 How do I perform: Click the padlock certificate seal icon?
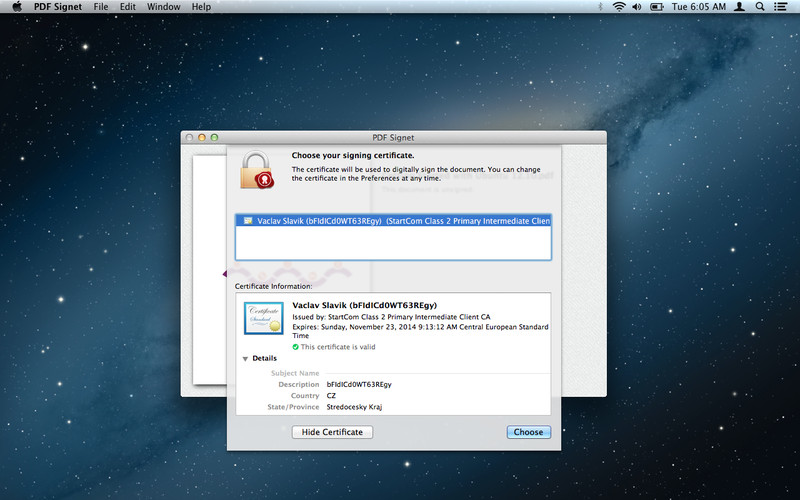pos(257,170)
